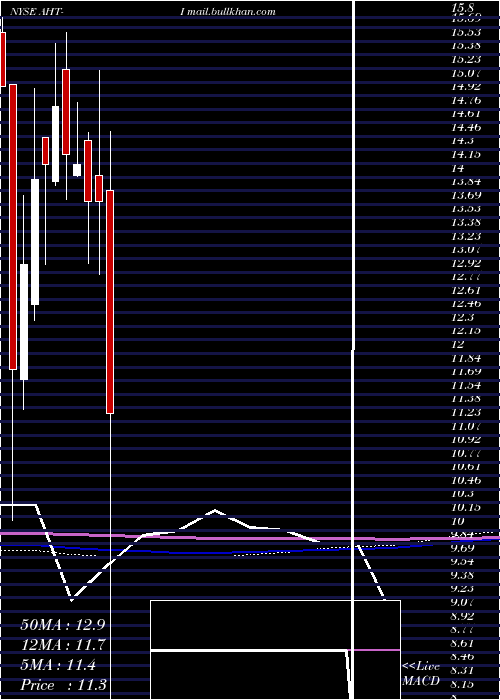
Task: Click the 12.3 price axis label
Action: [462, 317]
